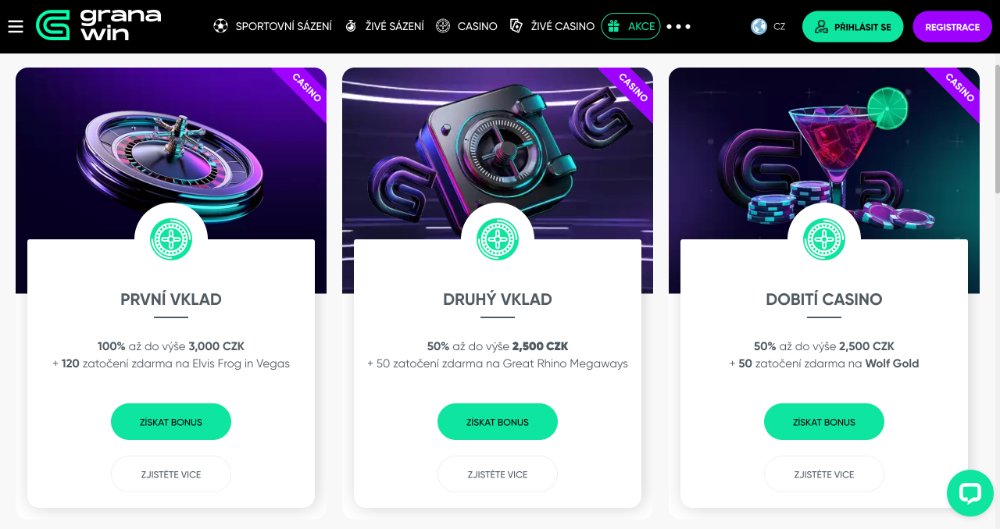Go to the Casino menu item
Viewport: 1000px width, 529px height.
pos(477,26)
